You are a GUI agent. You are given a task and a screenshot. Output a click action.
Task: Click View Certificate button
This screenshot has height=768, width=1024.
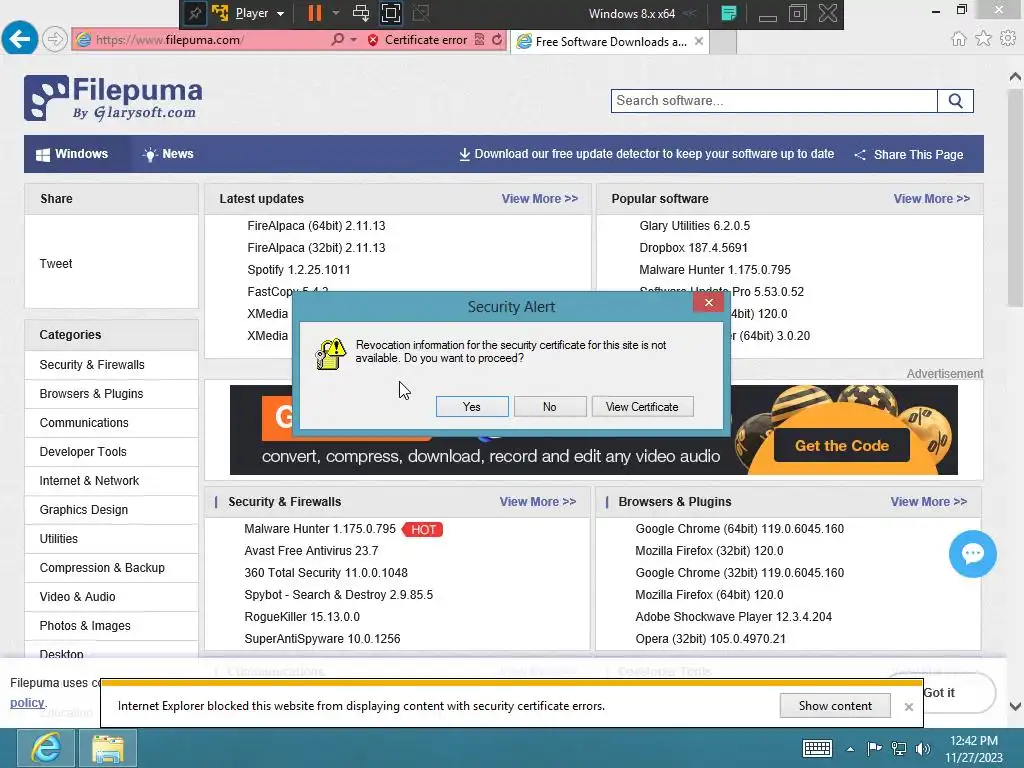click(x=642, y=406)
